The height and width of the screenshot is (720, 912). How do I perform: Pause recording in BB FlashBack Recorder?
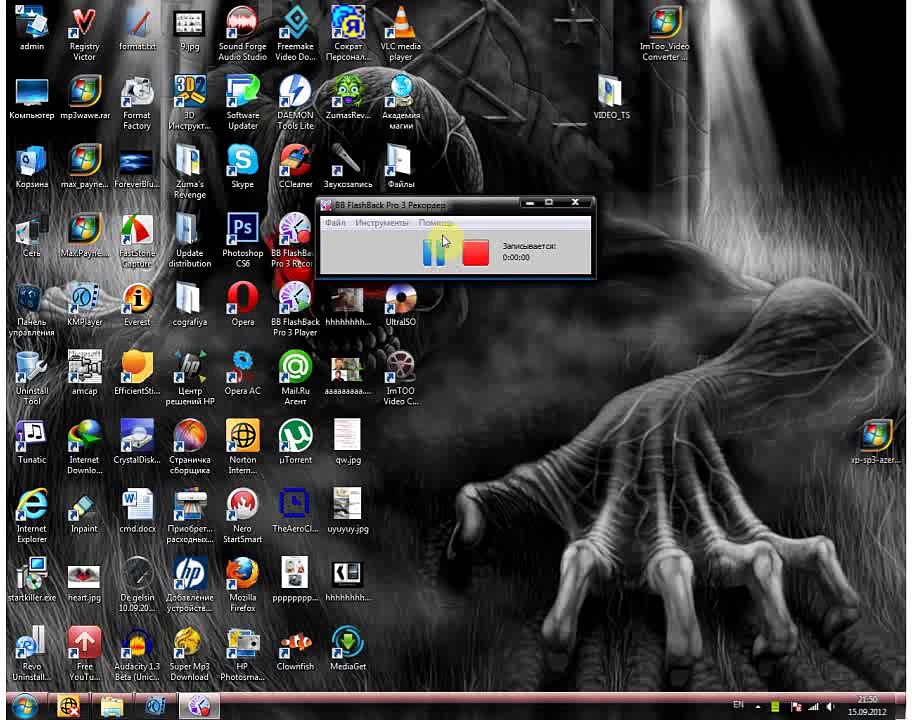coord(433,253)
